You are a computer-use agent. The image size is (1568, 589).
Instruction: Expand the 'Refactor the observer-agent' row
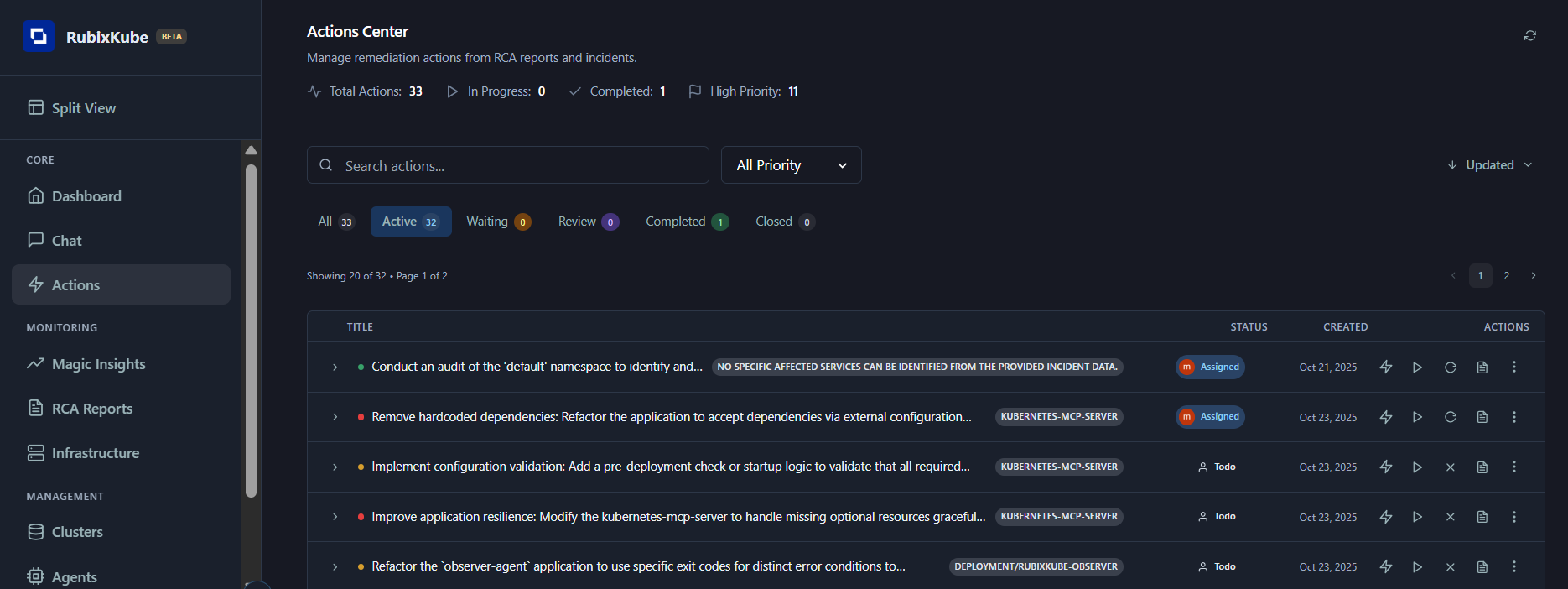[335, 566]
